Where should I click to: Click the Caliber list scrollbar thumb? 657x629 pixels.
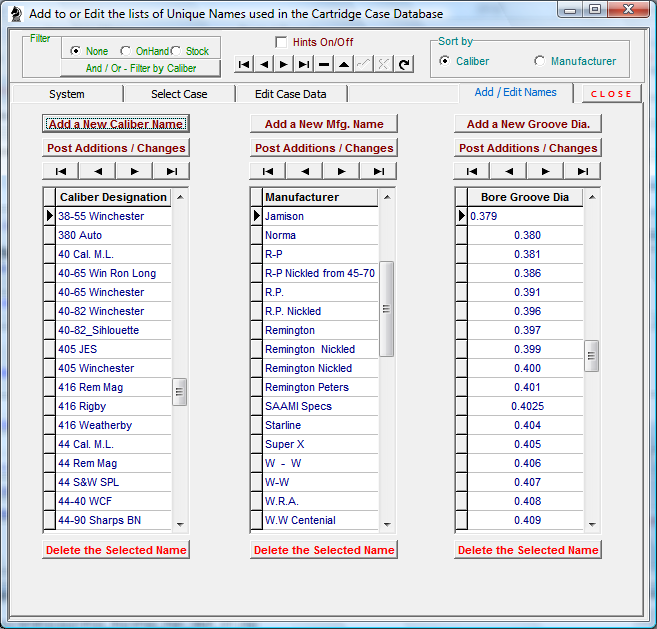click(x=180, y=392)
